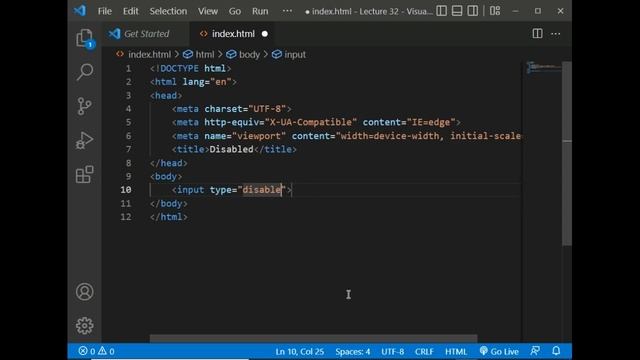Click line number 7 in gutter

point(129,149)
